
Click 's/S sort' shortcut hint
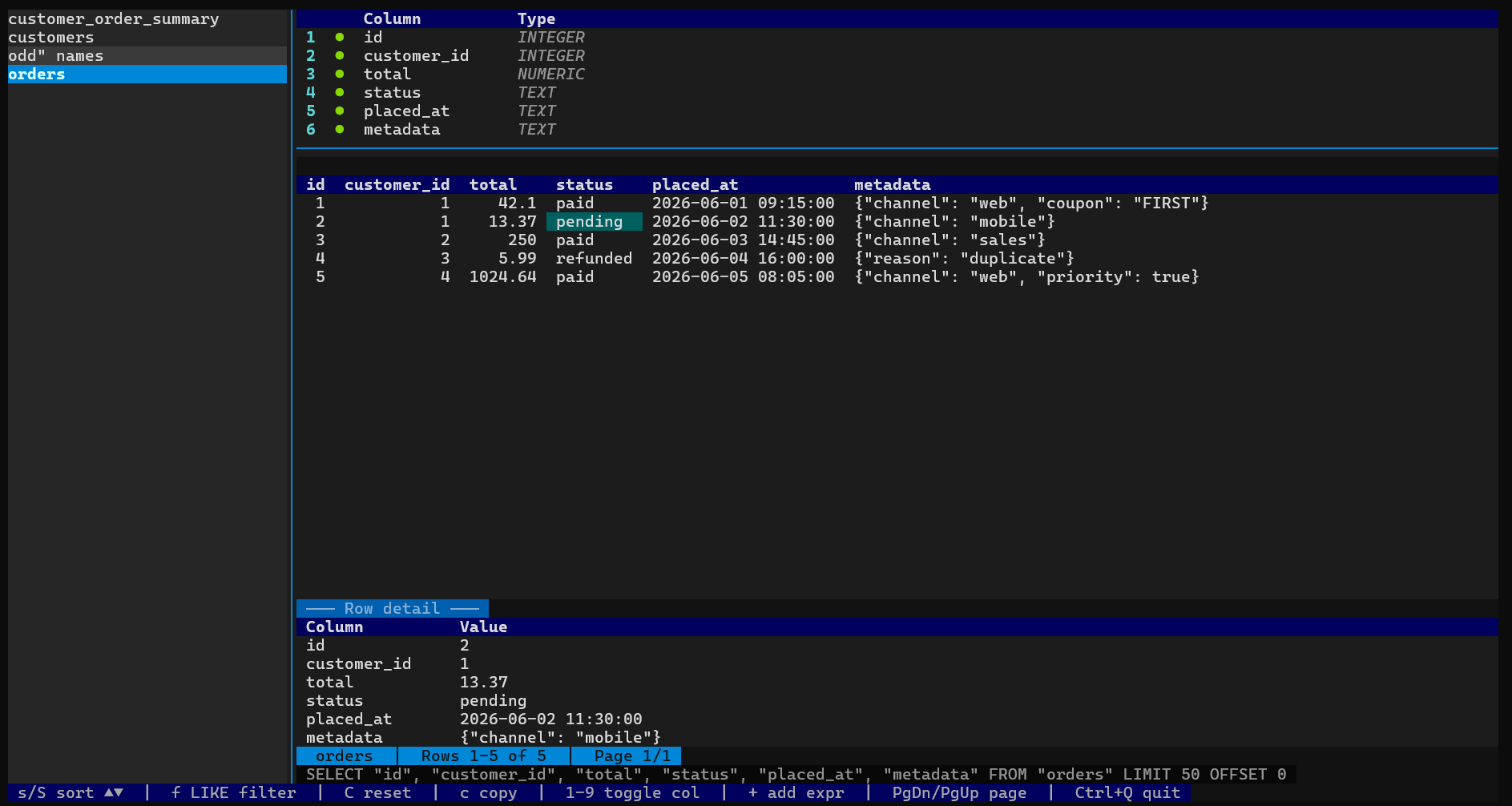[71, 792]
